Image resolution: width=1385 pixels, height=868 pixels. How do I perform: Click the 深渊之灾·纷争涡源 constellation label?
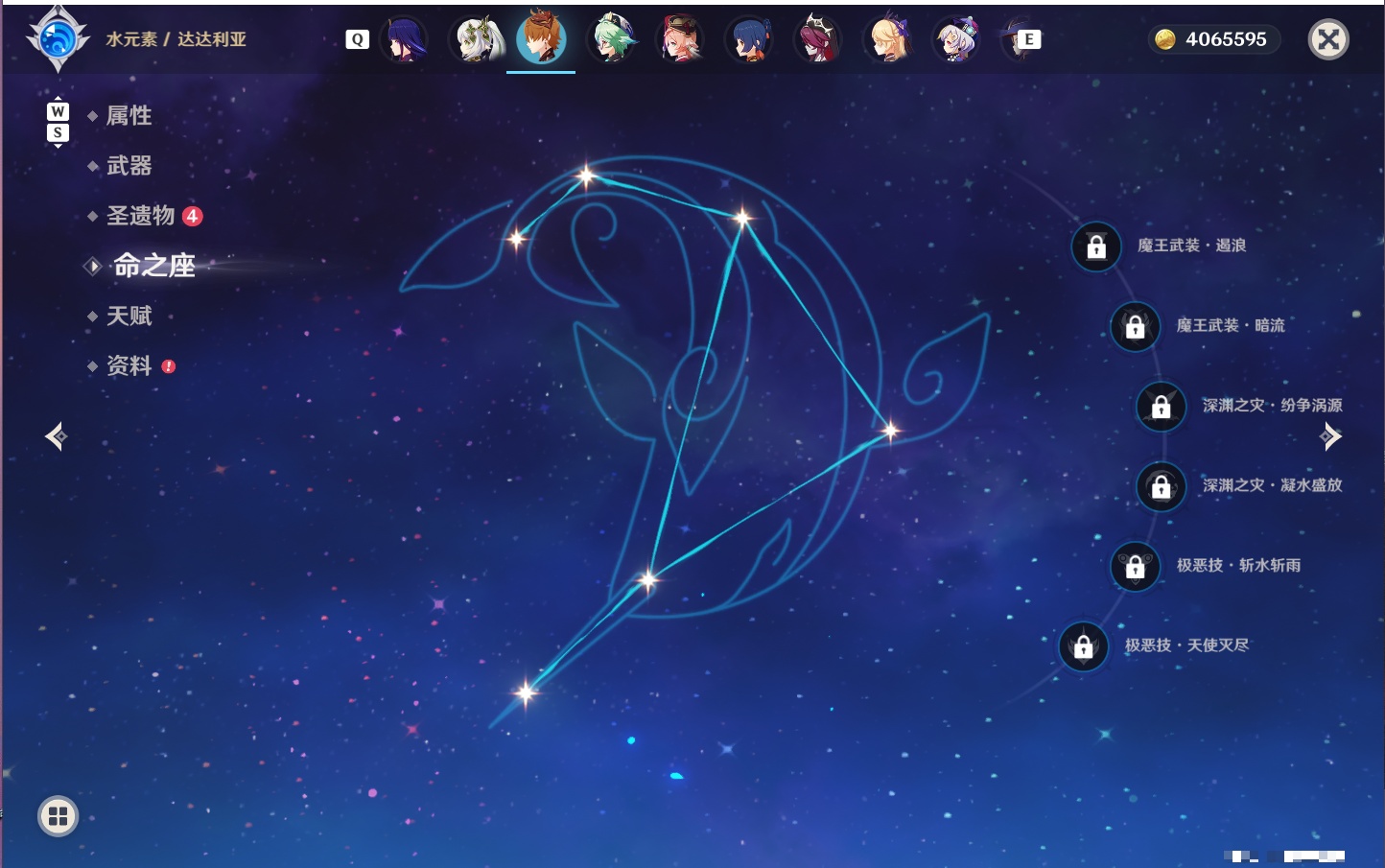click(1273, 405)
